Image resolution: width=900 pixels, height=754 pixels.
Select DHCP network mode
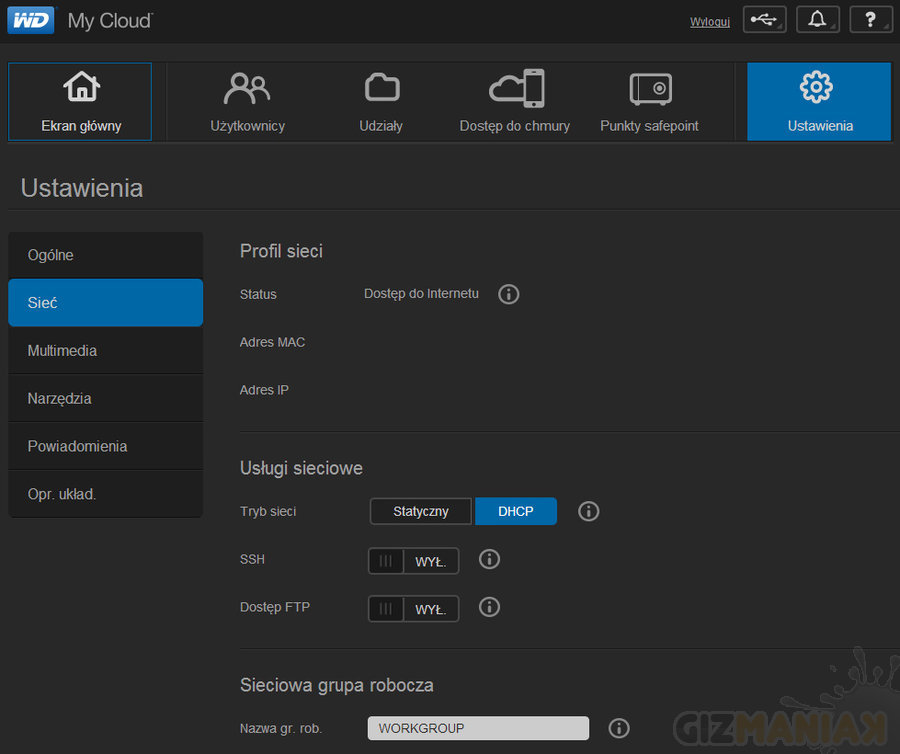point(515,511)
